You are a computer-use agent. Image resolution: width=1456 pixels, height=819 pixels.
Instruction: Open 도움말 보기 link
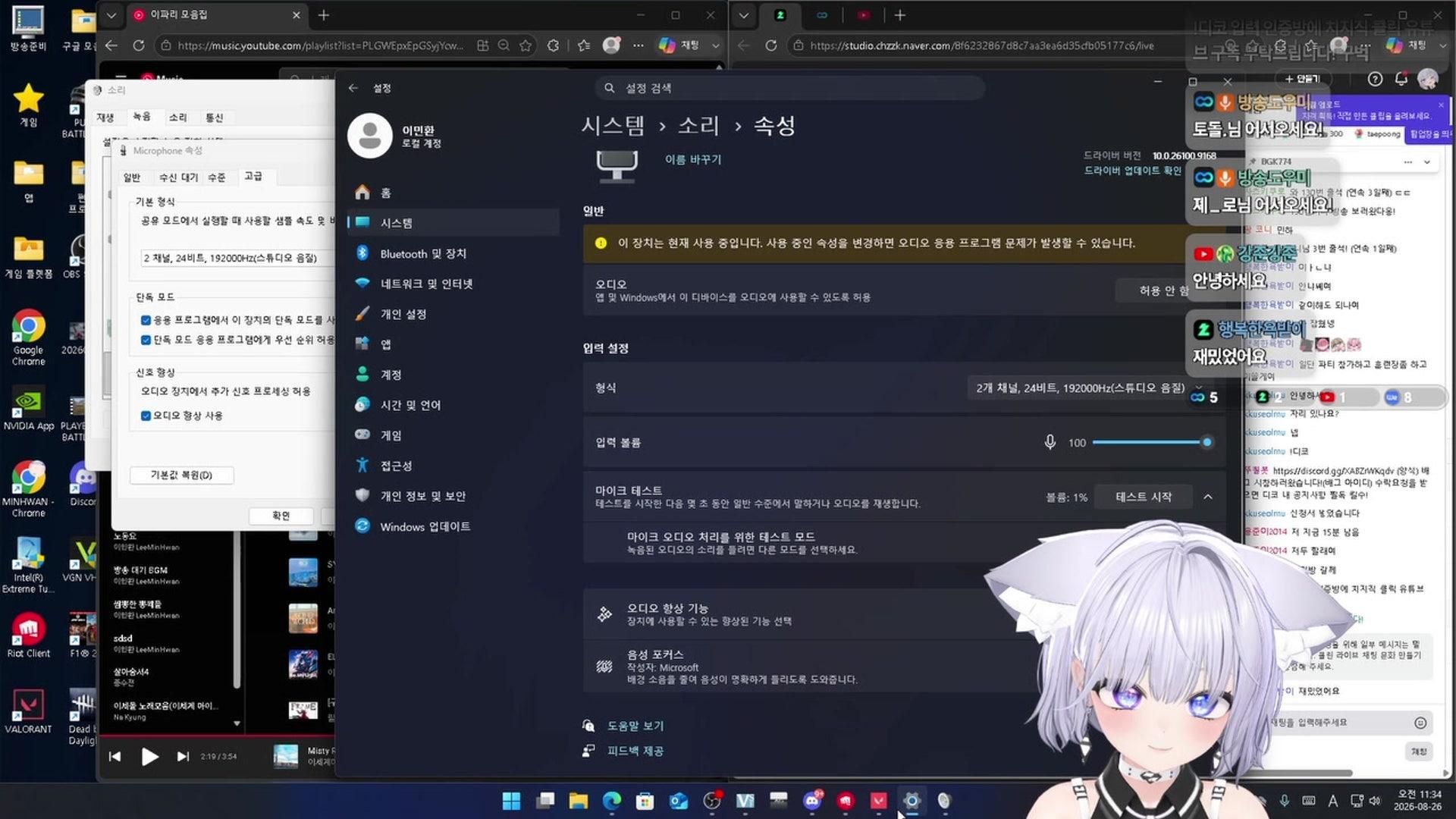coord(635,726)
